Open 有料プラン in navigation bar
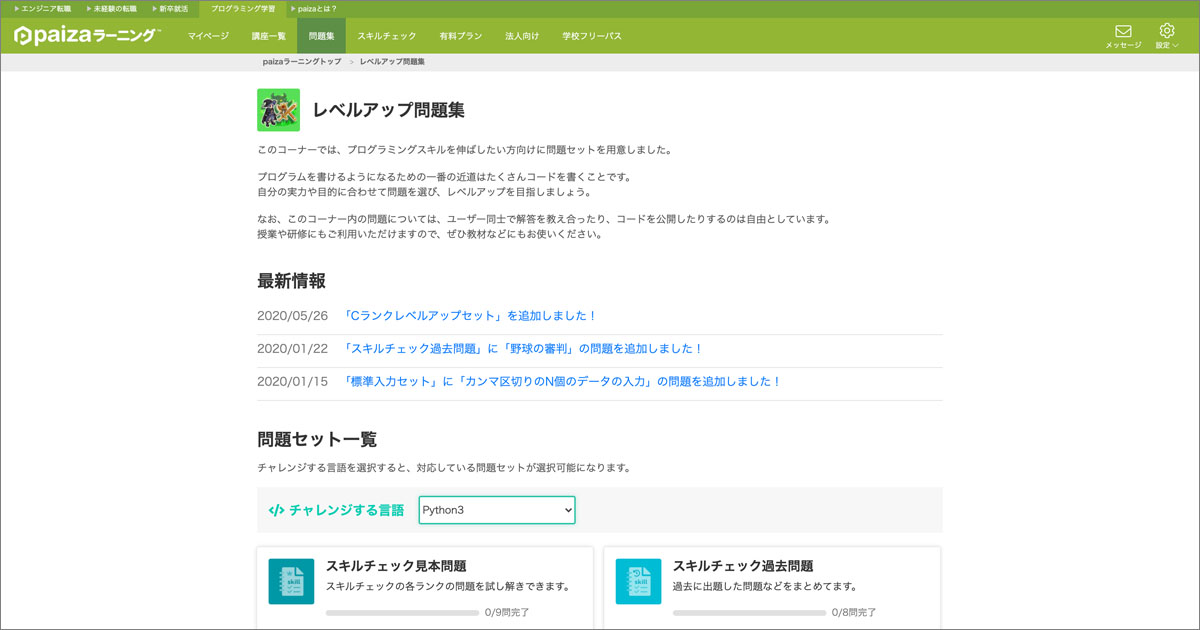 460,36
